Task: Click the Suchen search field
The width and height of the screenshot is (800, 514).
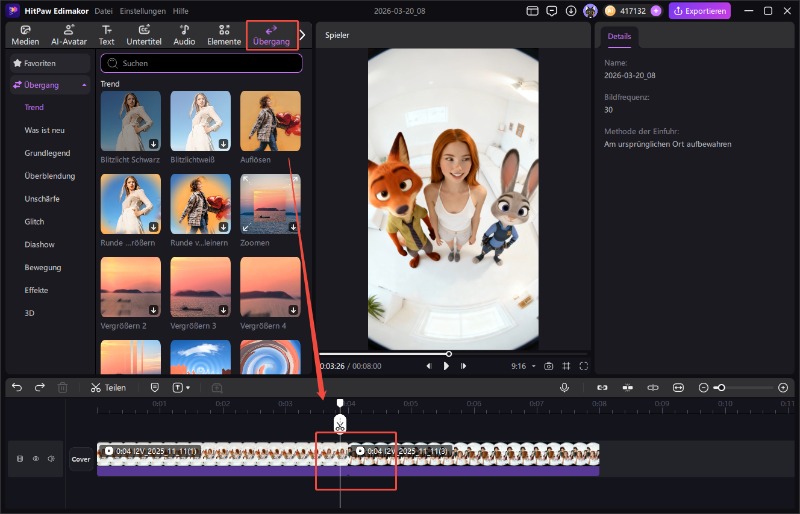Action: [201, 63]
